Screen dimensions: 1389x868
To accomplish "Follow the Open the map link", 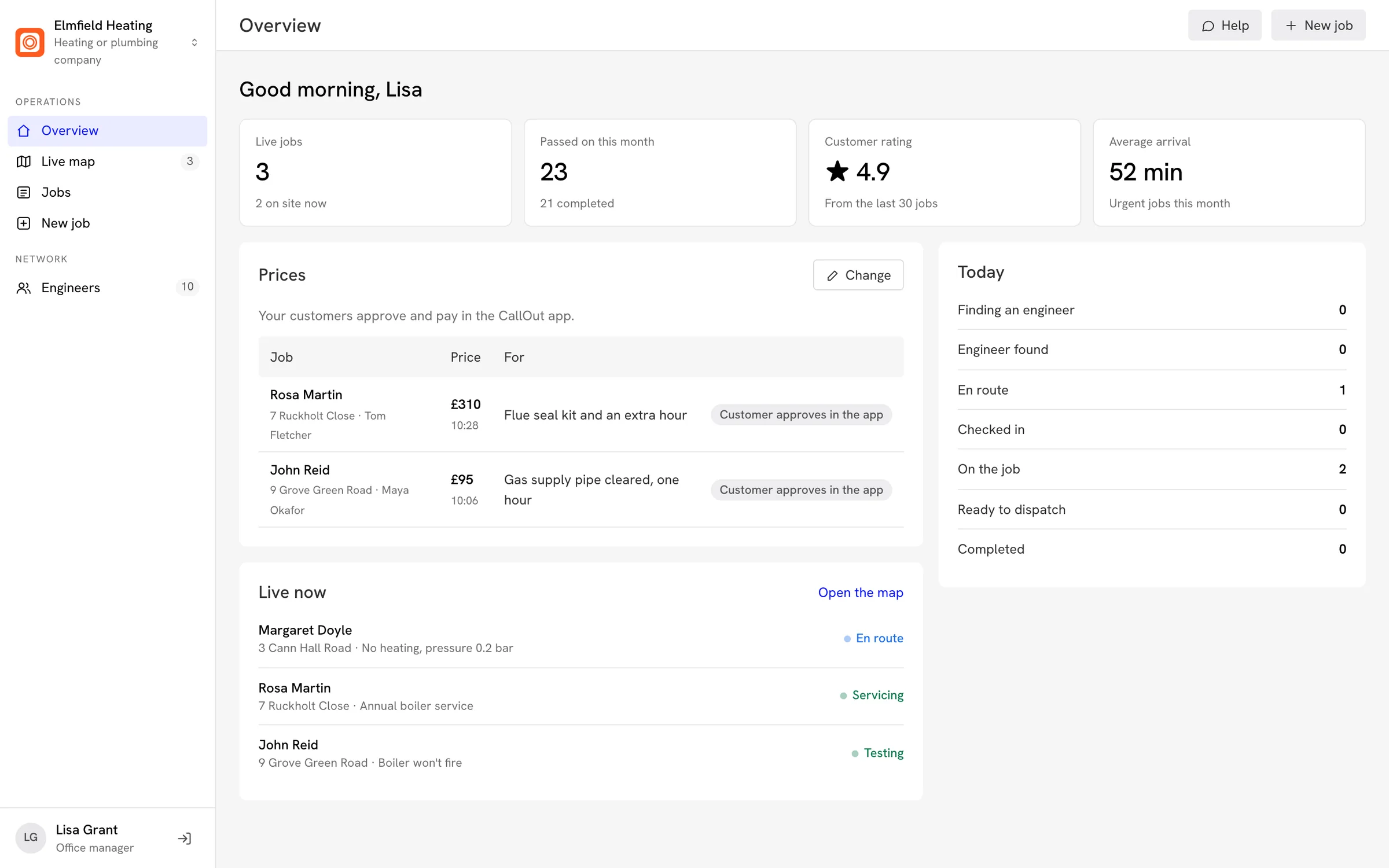I will pyautogui.click(x=860, y=593).
